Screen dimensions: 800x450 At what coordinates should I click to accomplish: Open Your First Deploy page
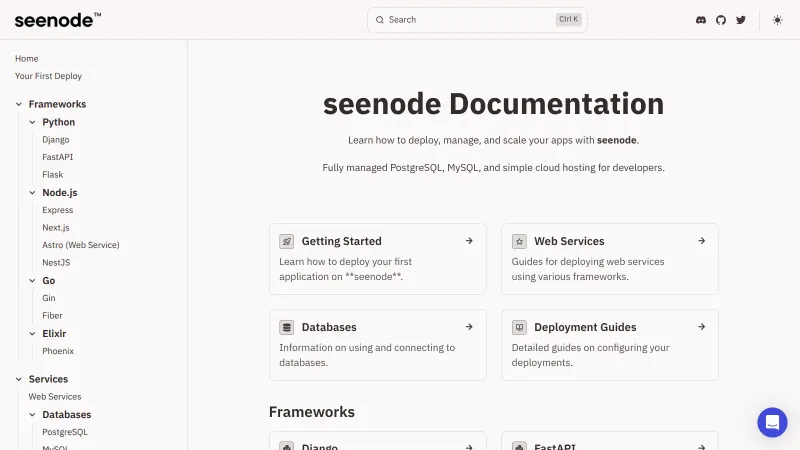pyautogui.click(x=48, y=76)
